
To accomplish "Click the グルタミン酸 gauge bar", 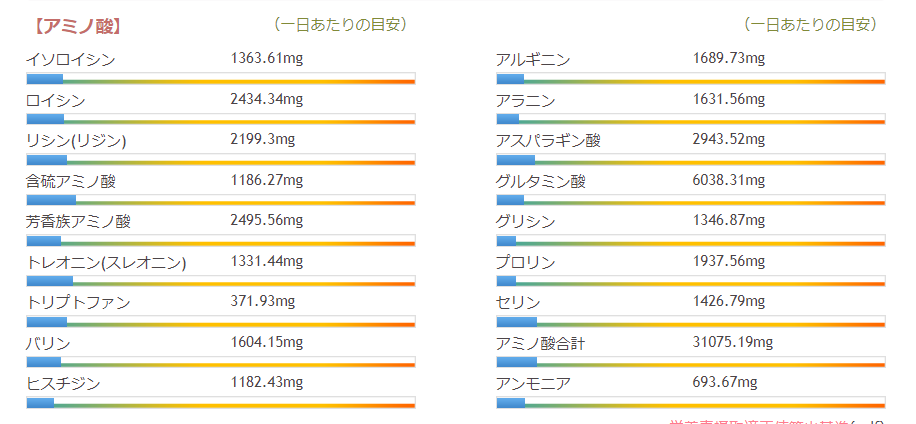I will pos(690,201).
